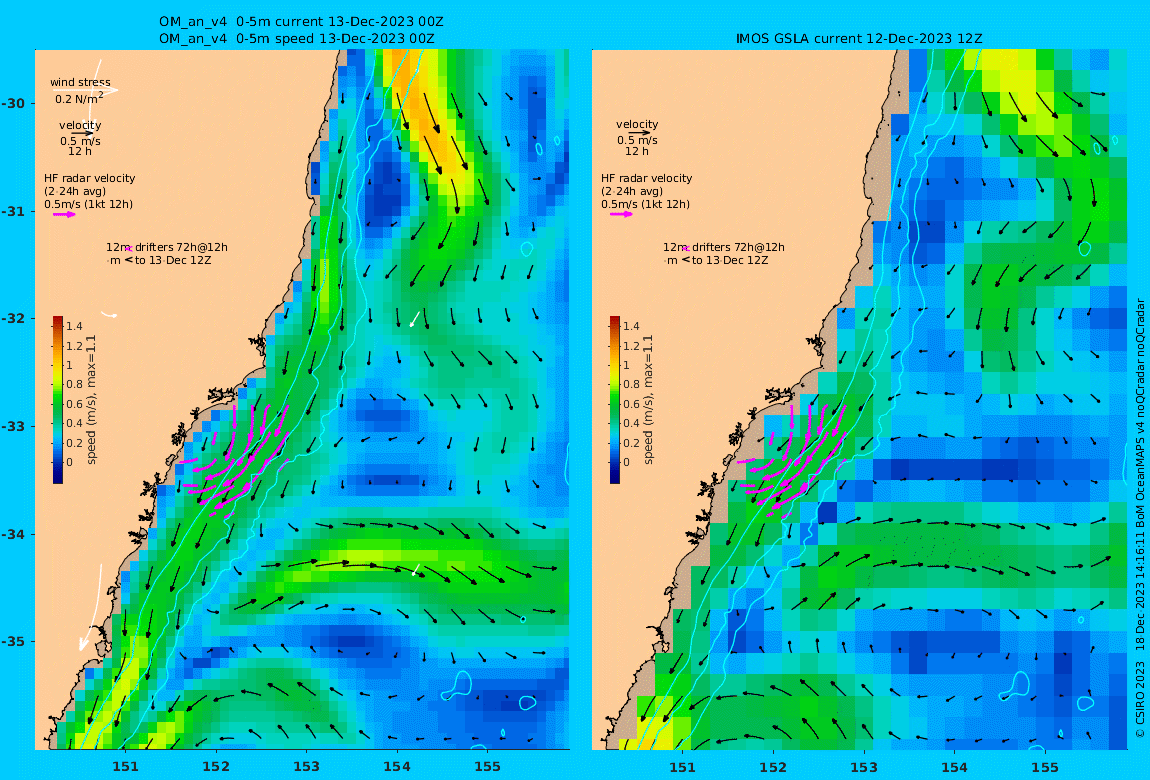Click the magenta HF radar arrow in left legend
This screenshot has height=780, width=1150.
coord(63,214)
